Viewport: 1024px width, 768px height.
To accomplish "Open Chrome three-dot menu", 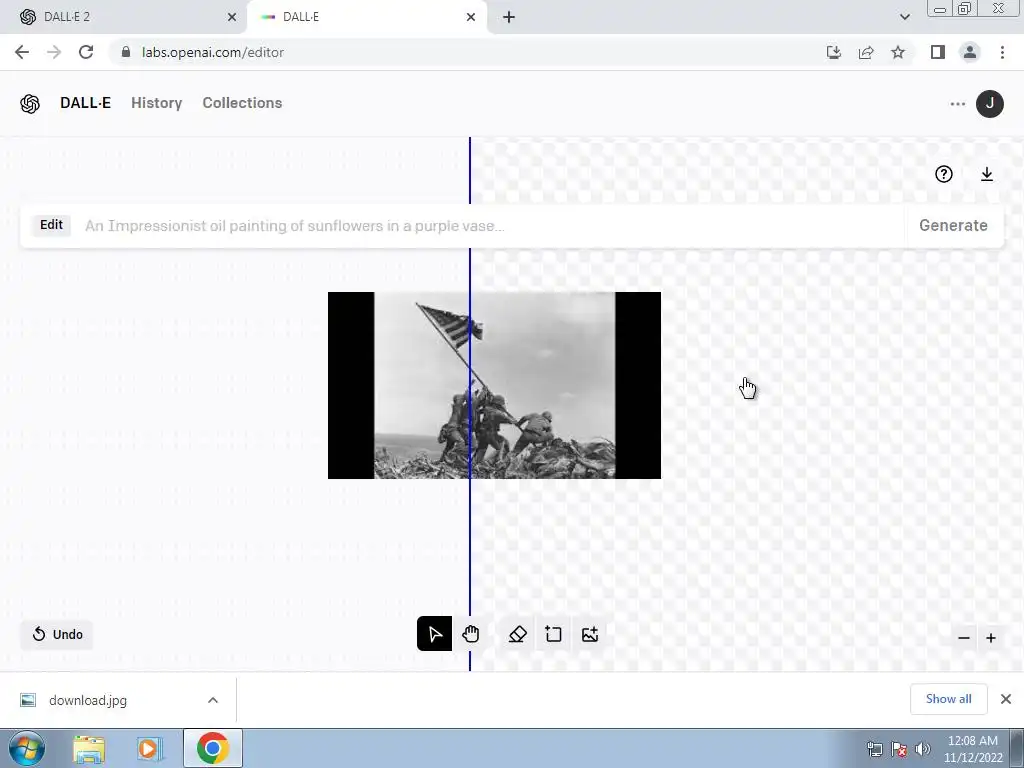I will tap(1002, 52).
